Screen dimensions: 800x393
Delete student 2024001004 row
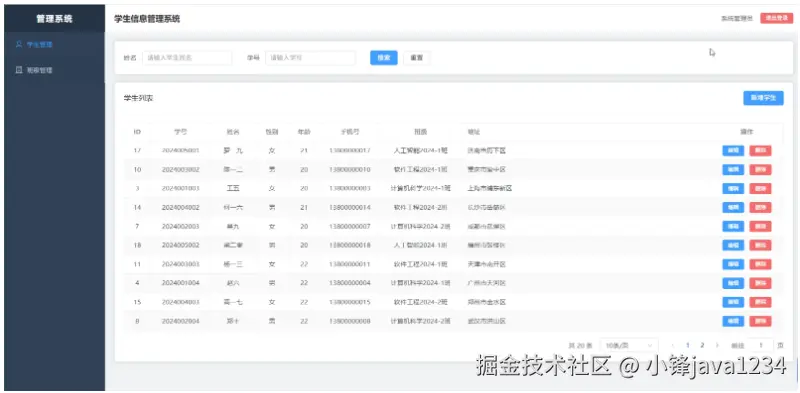click(760, 283)
